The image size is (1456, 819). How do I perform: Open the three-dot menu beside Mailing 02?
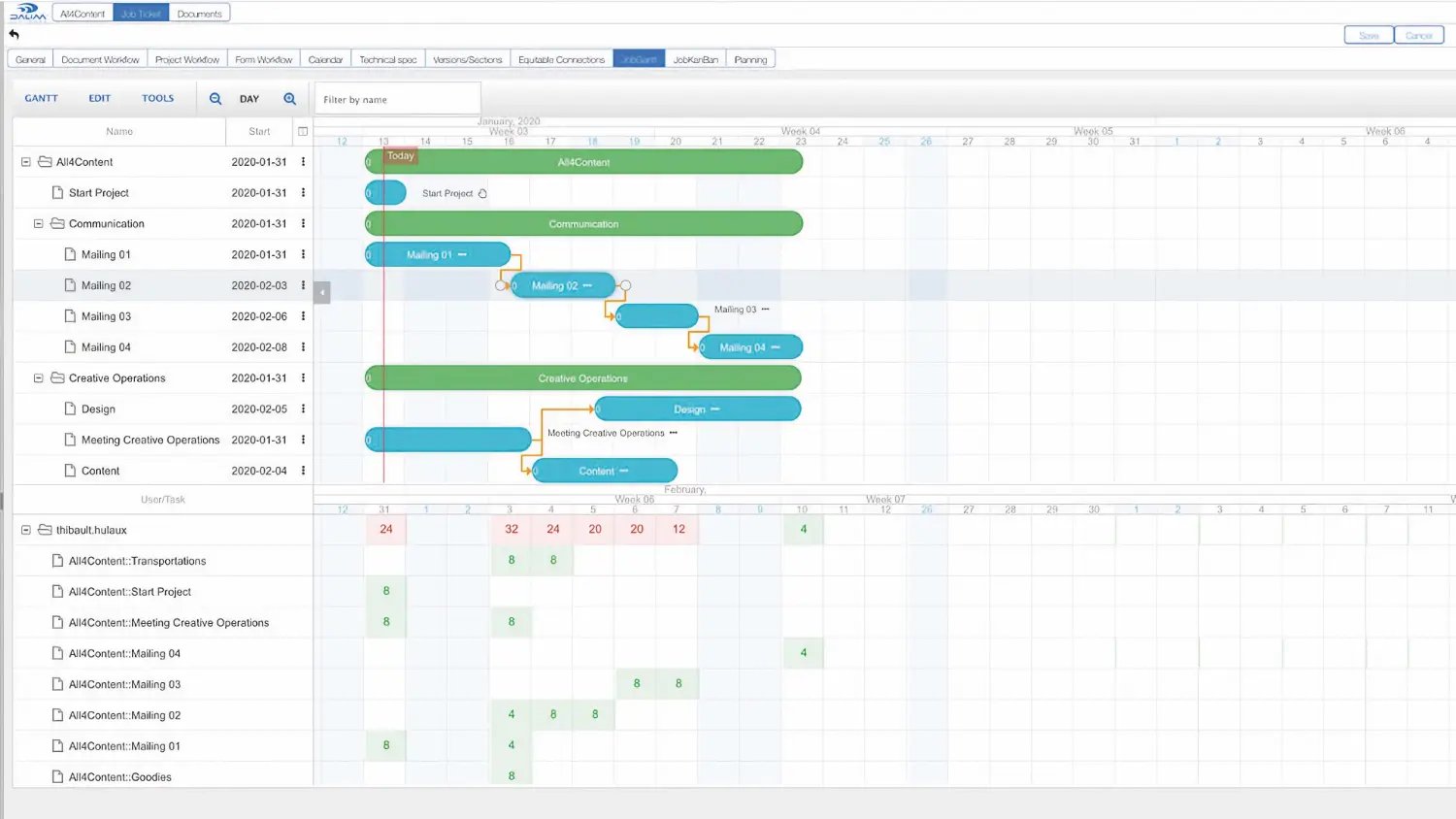(304, 285)
